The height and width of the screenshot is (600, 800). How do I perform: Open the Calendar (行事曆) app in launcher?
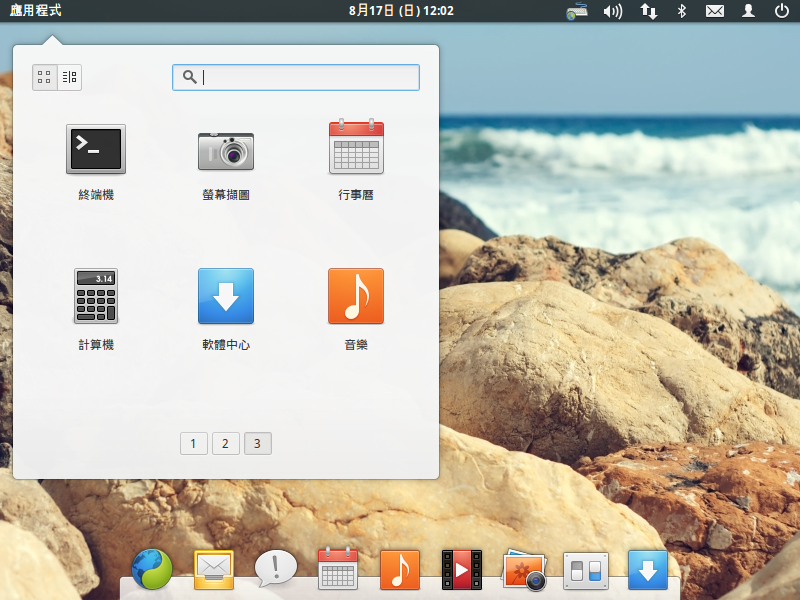pos(356,146)
